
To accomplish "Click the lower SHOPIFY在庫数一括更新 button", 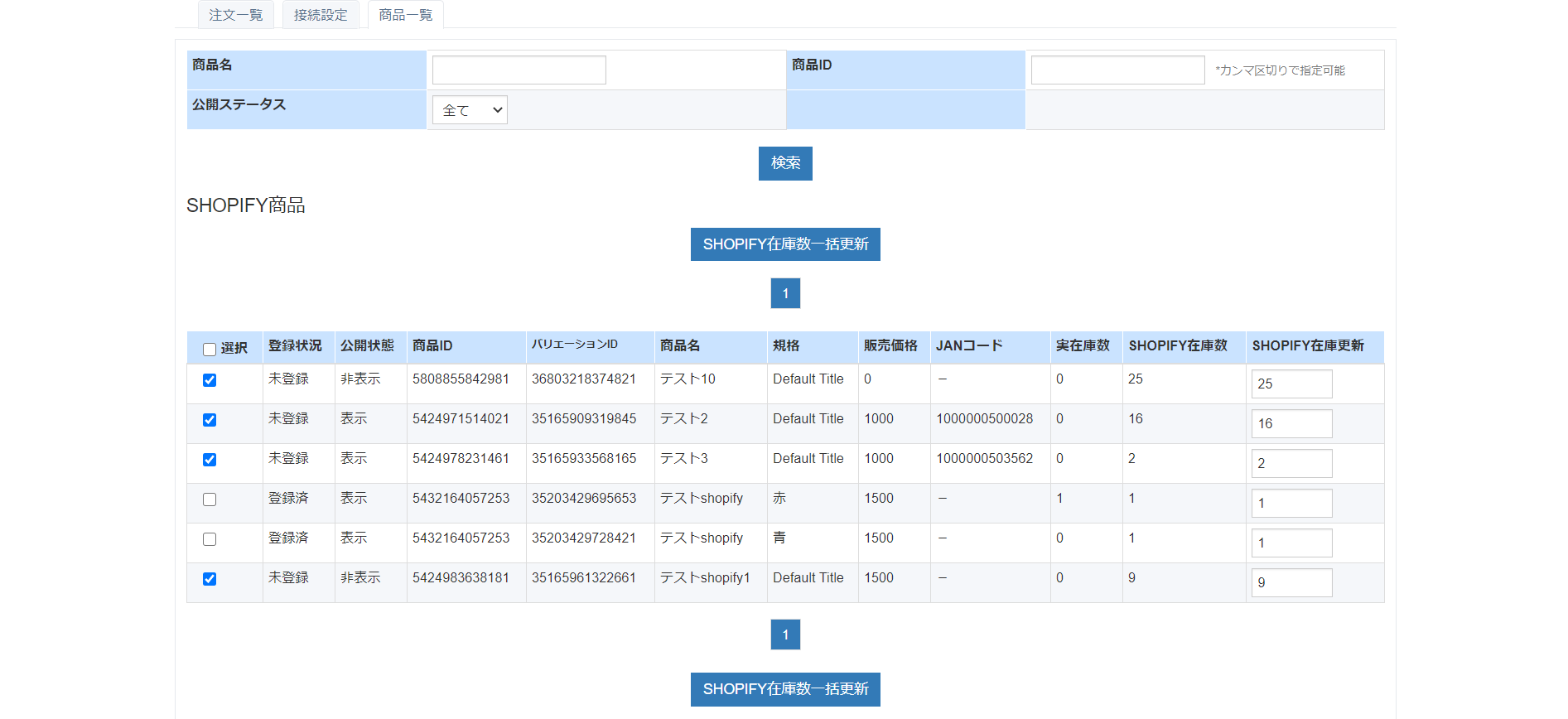I will pos(785,689).
